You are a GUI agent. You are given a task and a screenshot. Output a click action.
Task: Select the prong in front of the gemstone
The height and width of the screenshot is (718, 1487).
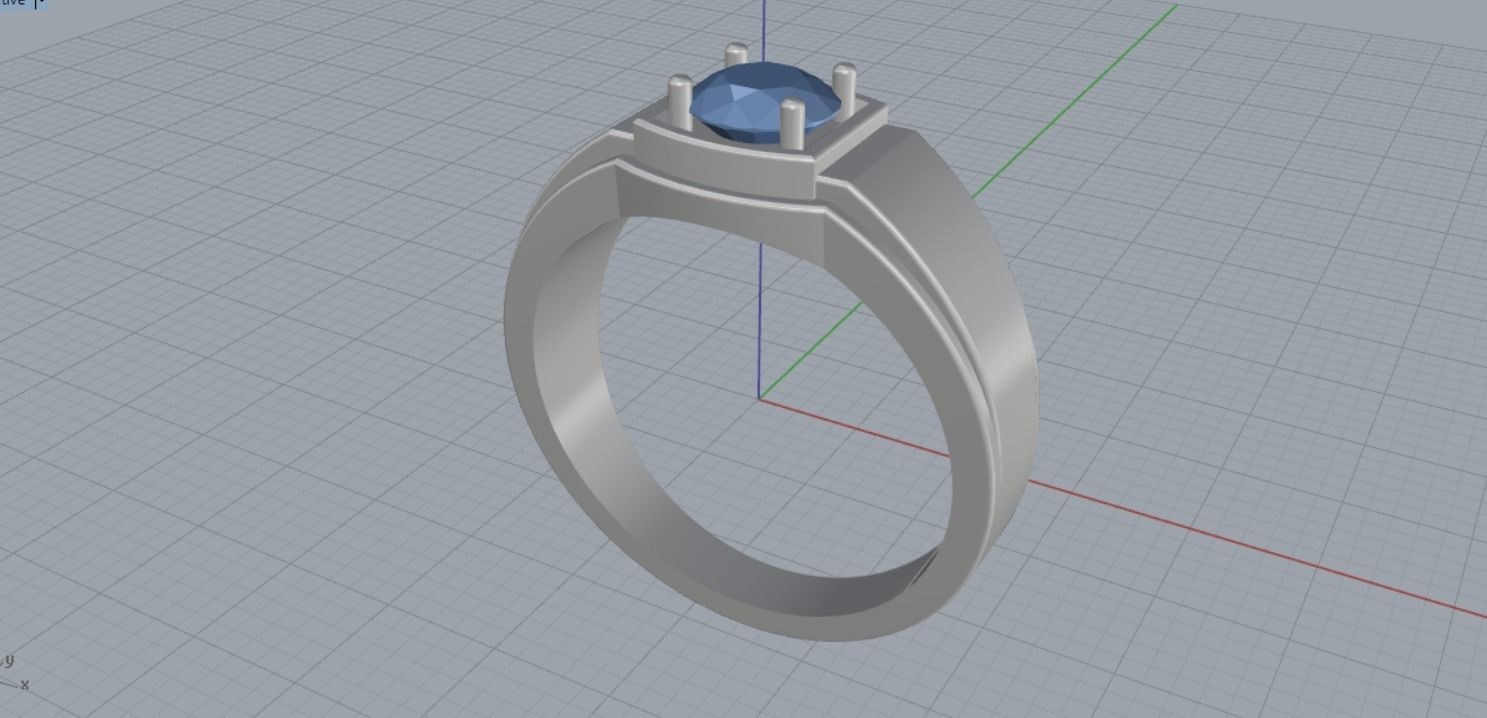[793, 125]
